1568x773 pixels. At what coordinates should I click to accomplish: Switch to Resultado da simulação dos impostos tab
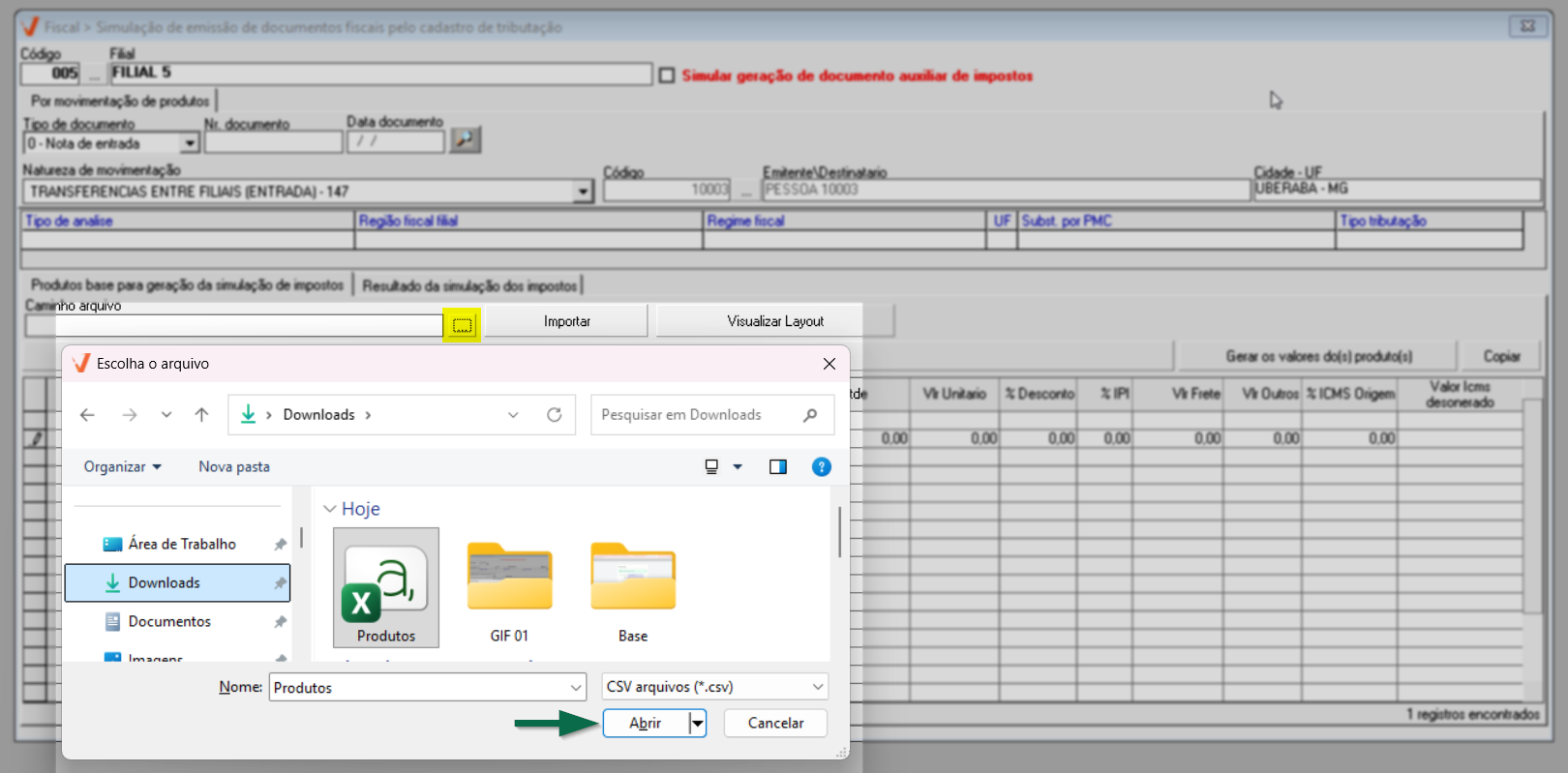(469, 285)
